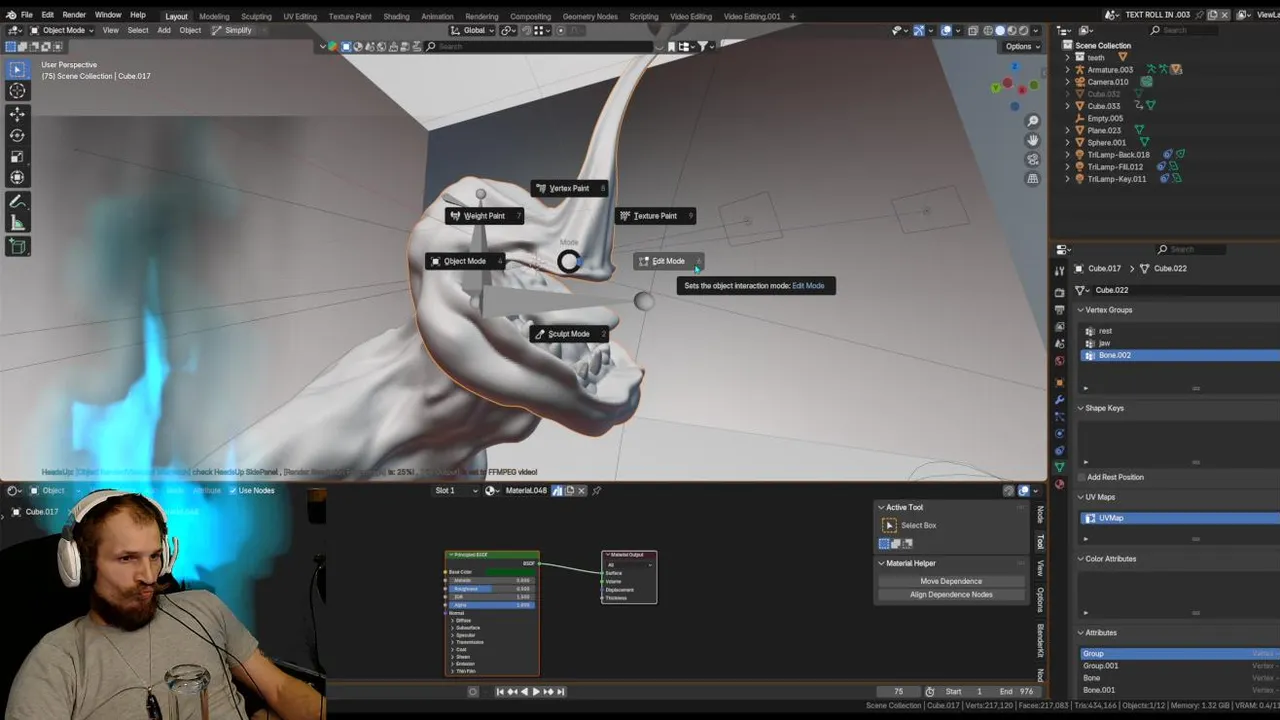
Task: Switch perspective/orthographic grid gizmo
Action: (x=1033, y=178)
